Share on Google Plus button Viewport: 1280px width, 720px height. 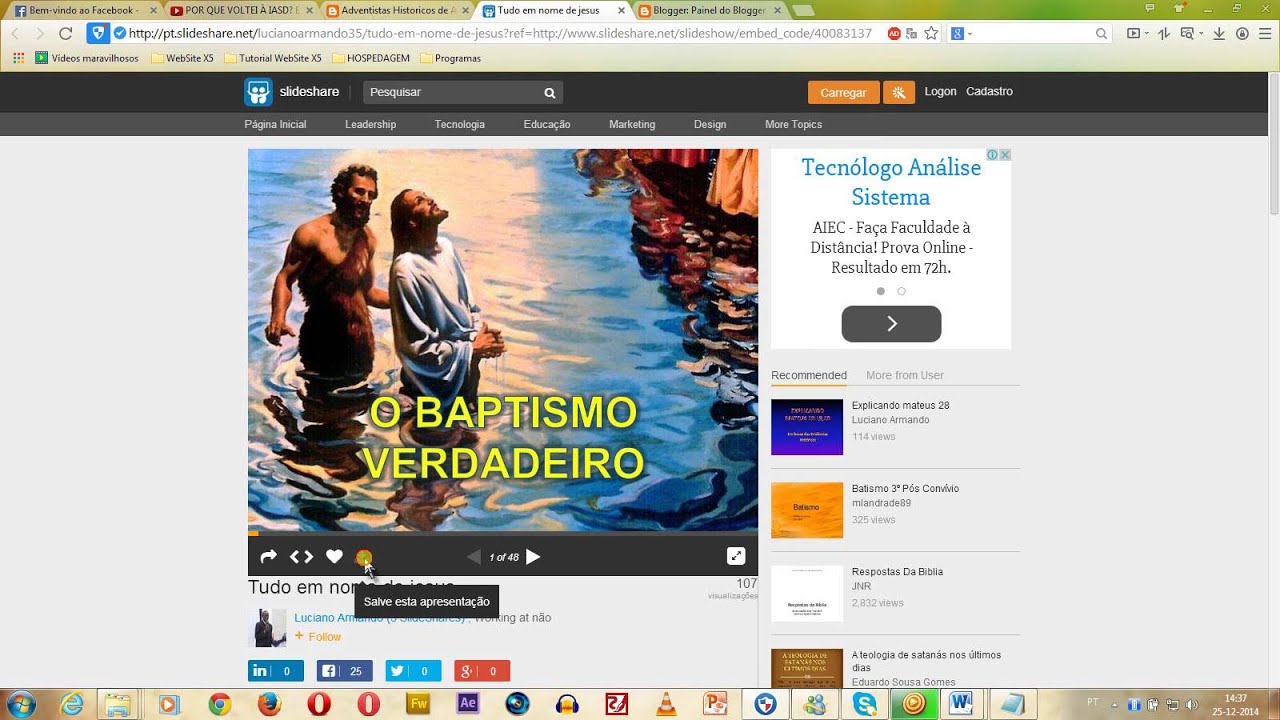pyautogui.click(x=482, y=671)
